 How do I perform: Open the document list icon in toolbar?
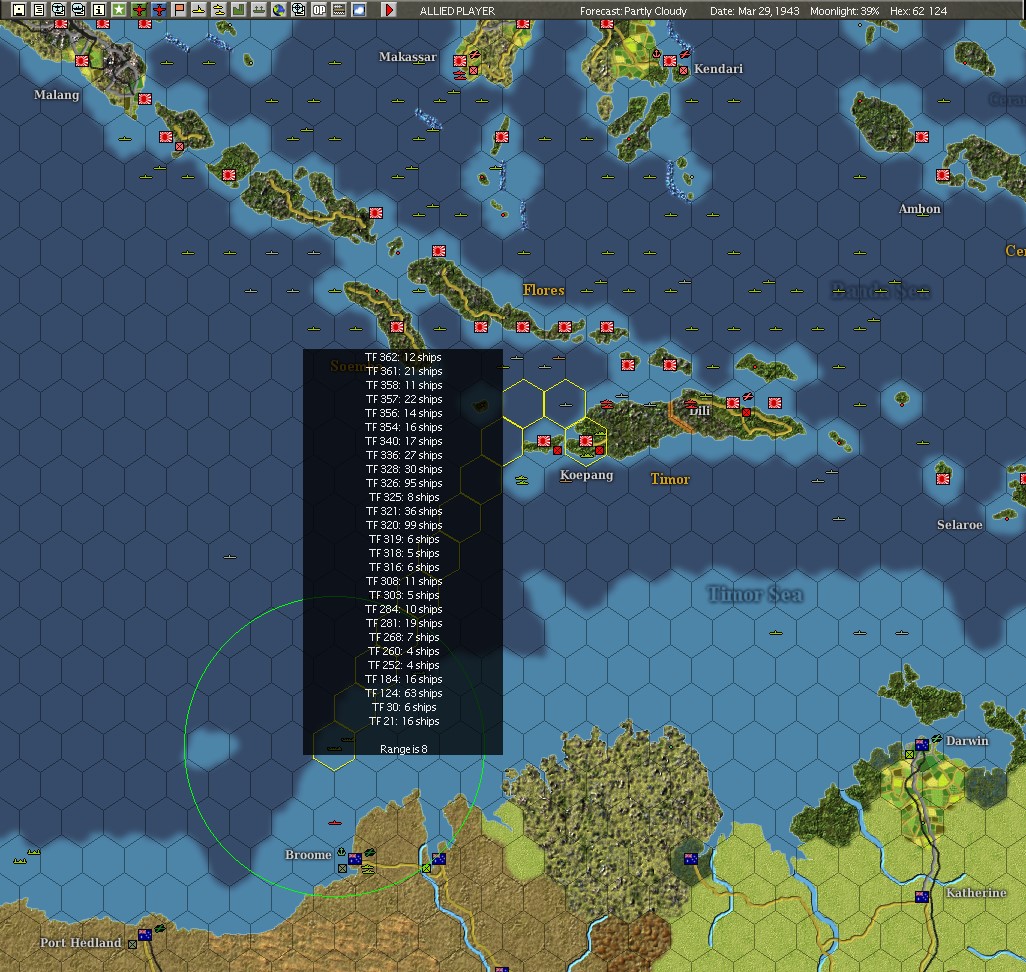click(39, 9)
